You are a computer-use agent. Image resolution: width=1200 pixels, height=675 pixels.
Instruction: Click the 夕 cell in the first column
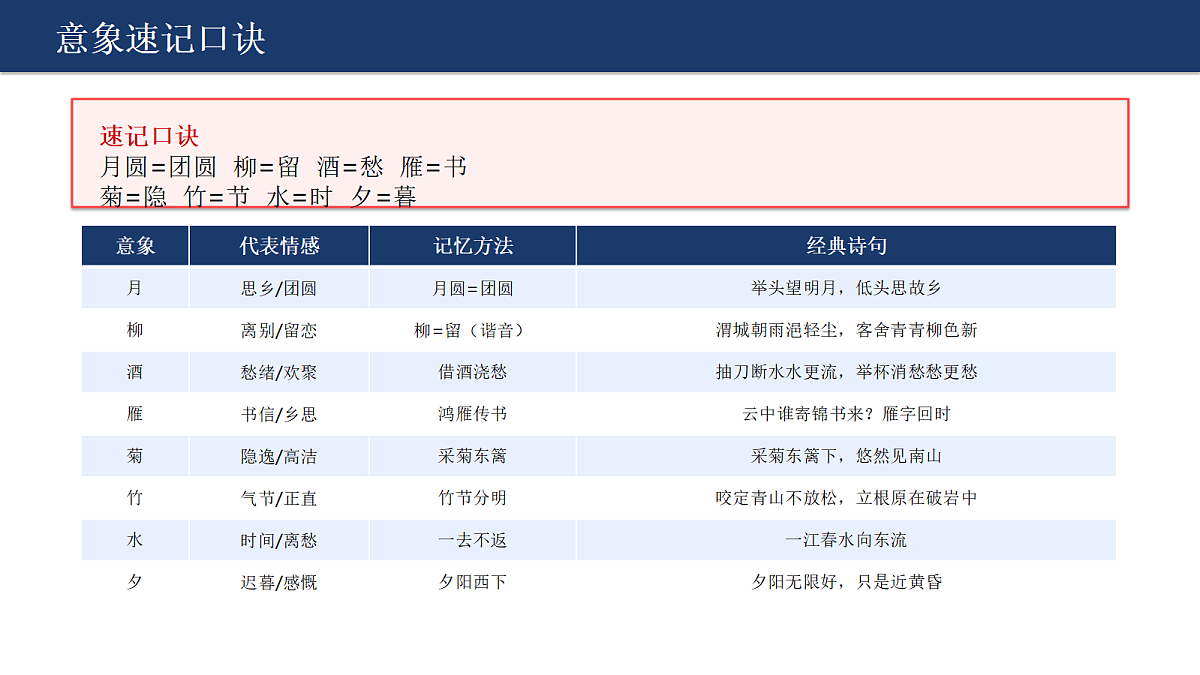click(x=136, y=582)
